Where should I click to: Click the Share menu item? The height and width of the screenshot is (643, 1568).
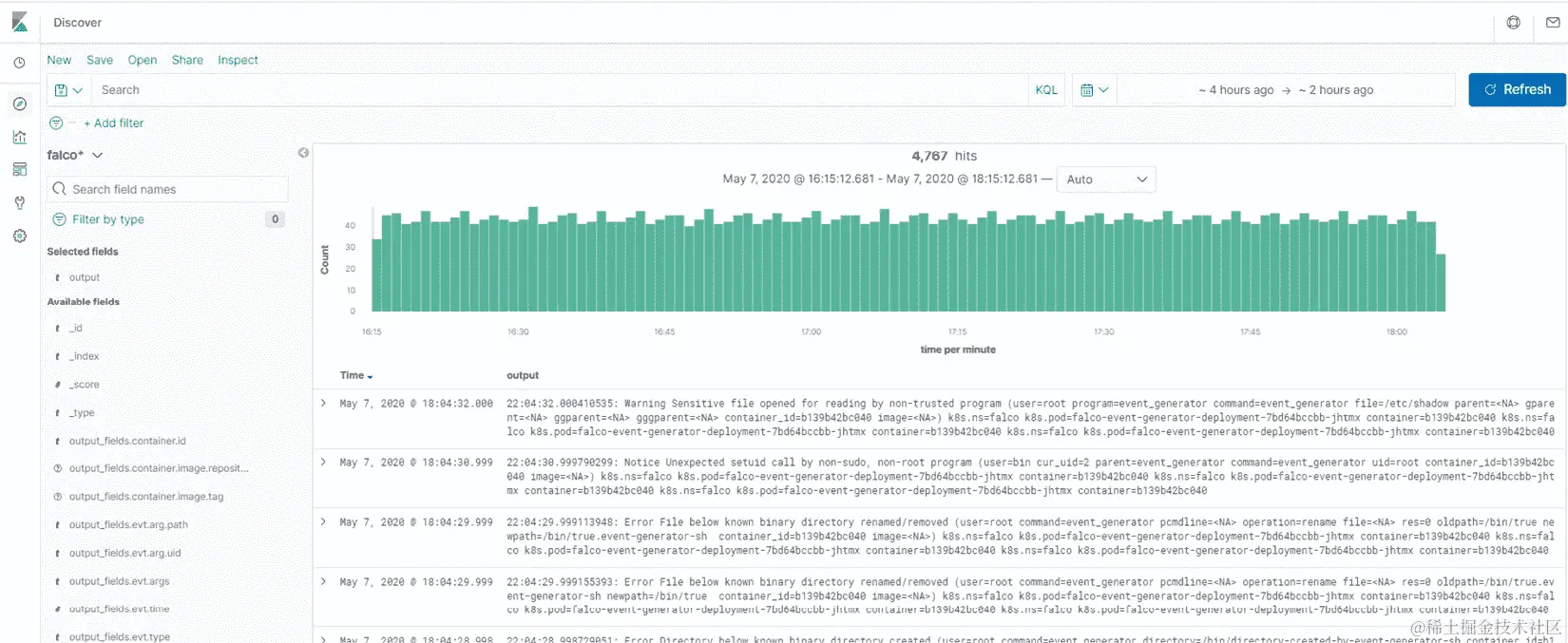coord(187,60)
